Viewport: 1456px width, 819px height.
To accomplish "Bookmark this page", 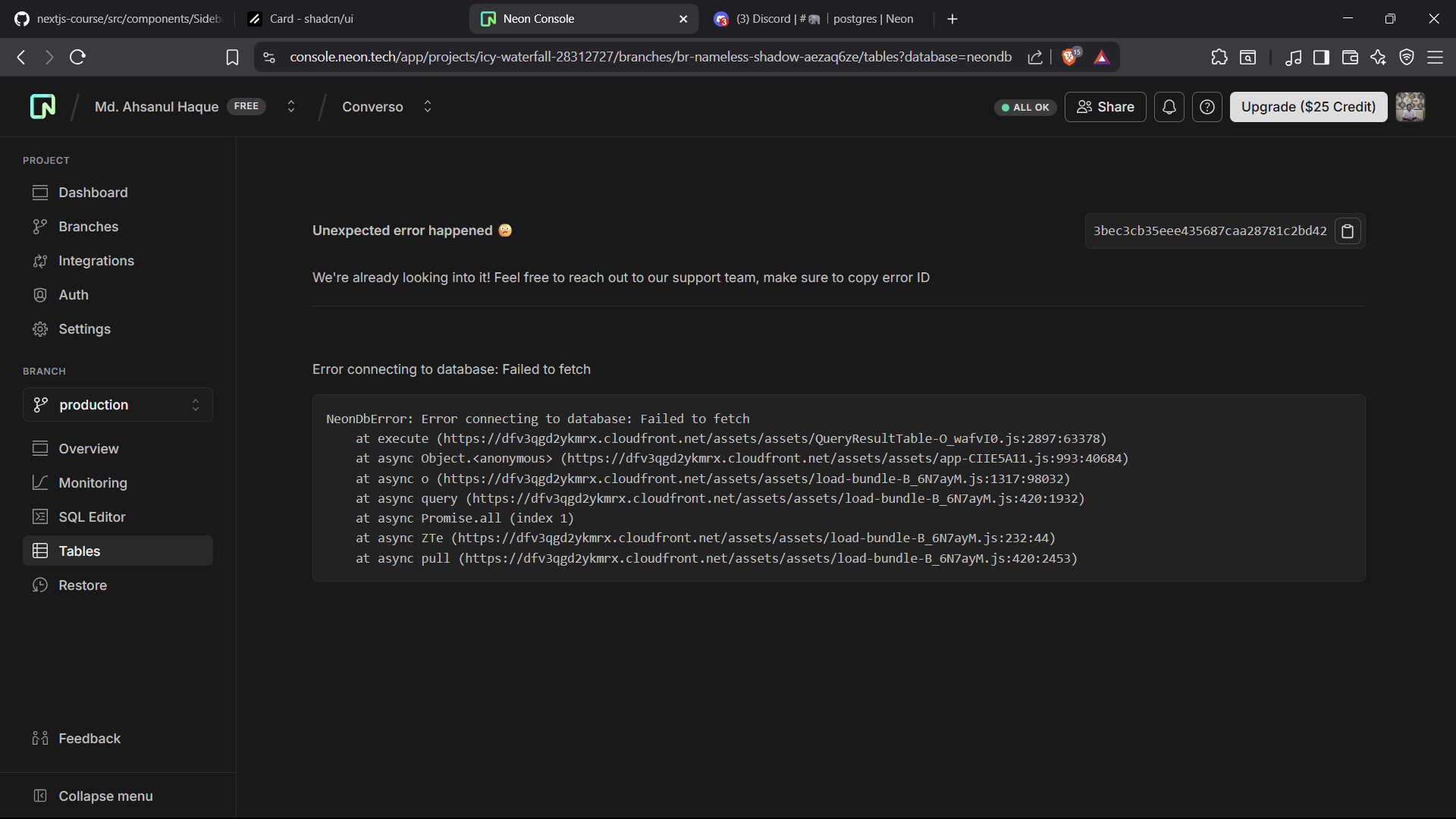I will pos(232,57).
